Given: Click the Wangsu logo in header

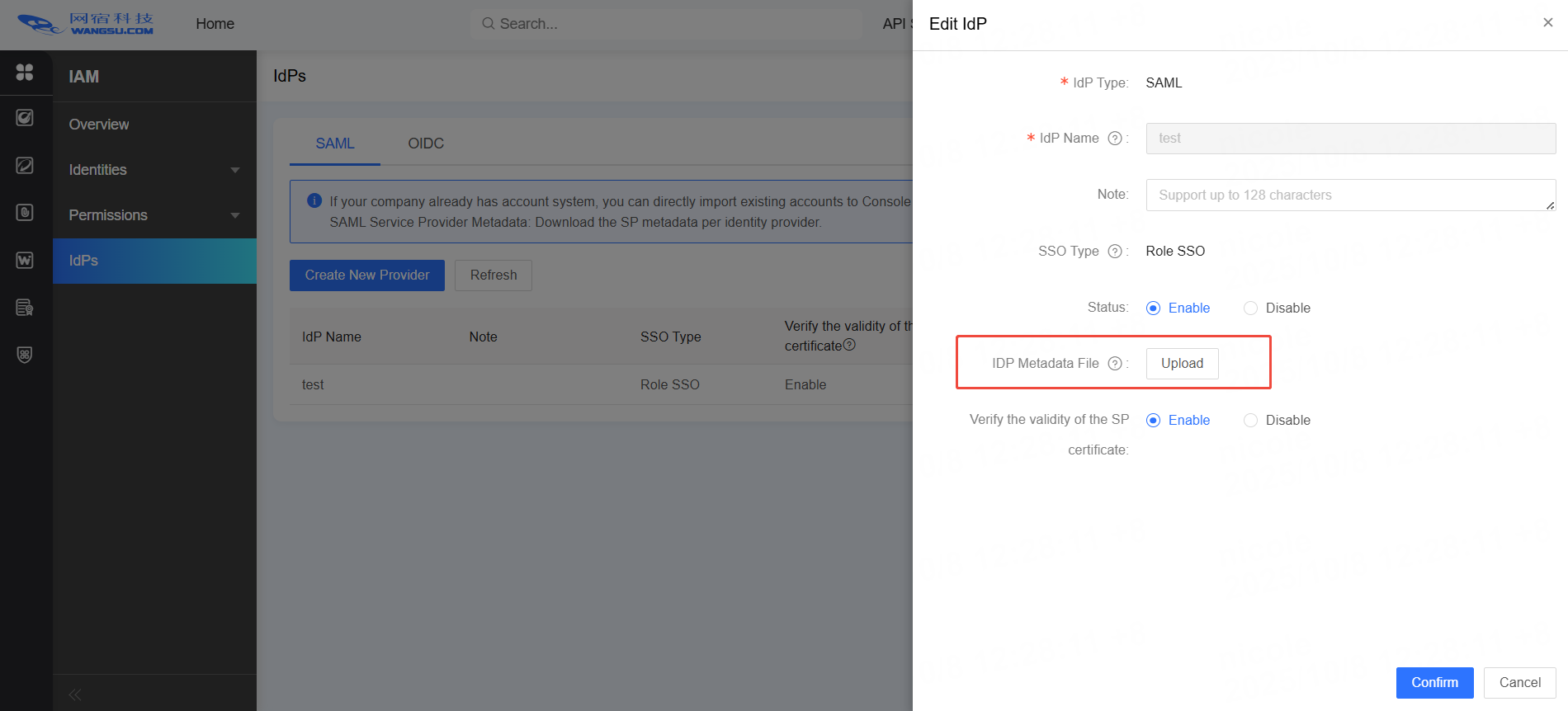Looking at the screenshot, I should pos(86,24).
